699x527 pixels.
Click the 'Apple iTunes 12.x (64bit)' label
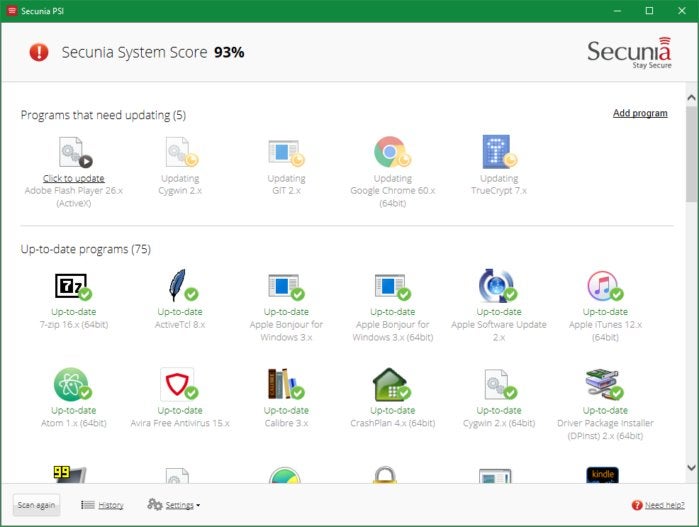(605, 331)
